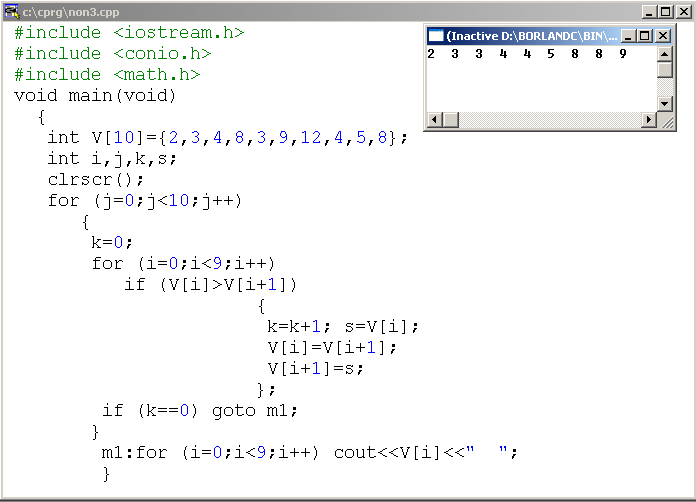
Task: Minimize the Inactive BORLANDC output window
Action: pos(628,36)
